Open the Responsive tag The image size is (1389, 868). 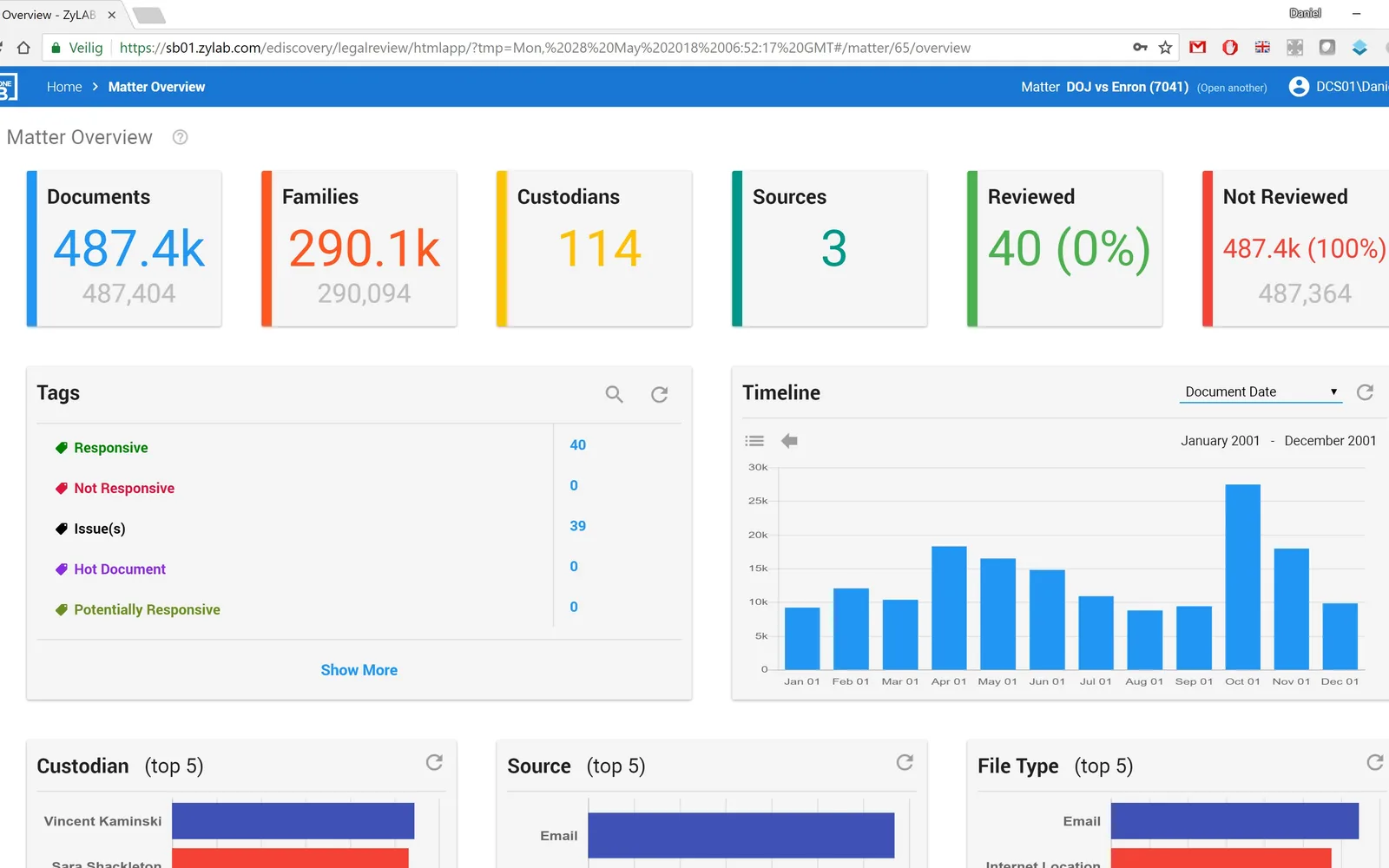pyautogui.click(x=111, y=448)
